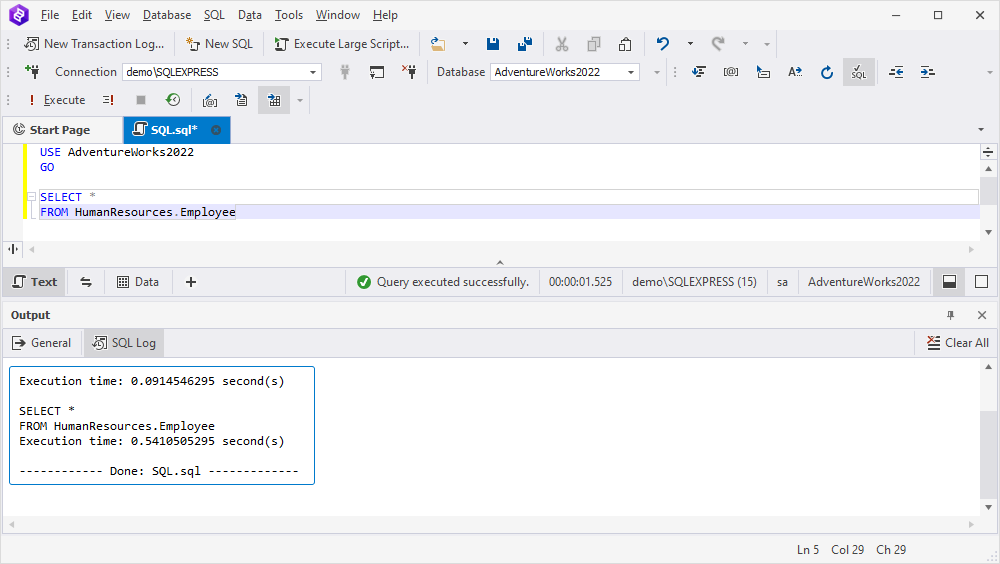The width and height of the screenshot is (1000, 564).
Task: Click the Stop execution square icon
Action: tap(141, 100)
